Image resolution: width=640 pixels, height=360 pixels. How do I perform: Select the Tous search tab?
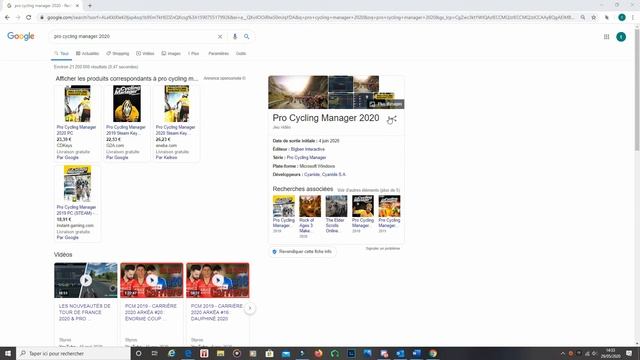pyautogui.click(x=61, y=53)
